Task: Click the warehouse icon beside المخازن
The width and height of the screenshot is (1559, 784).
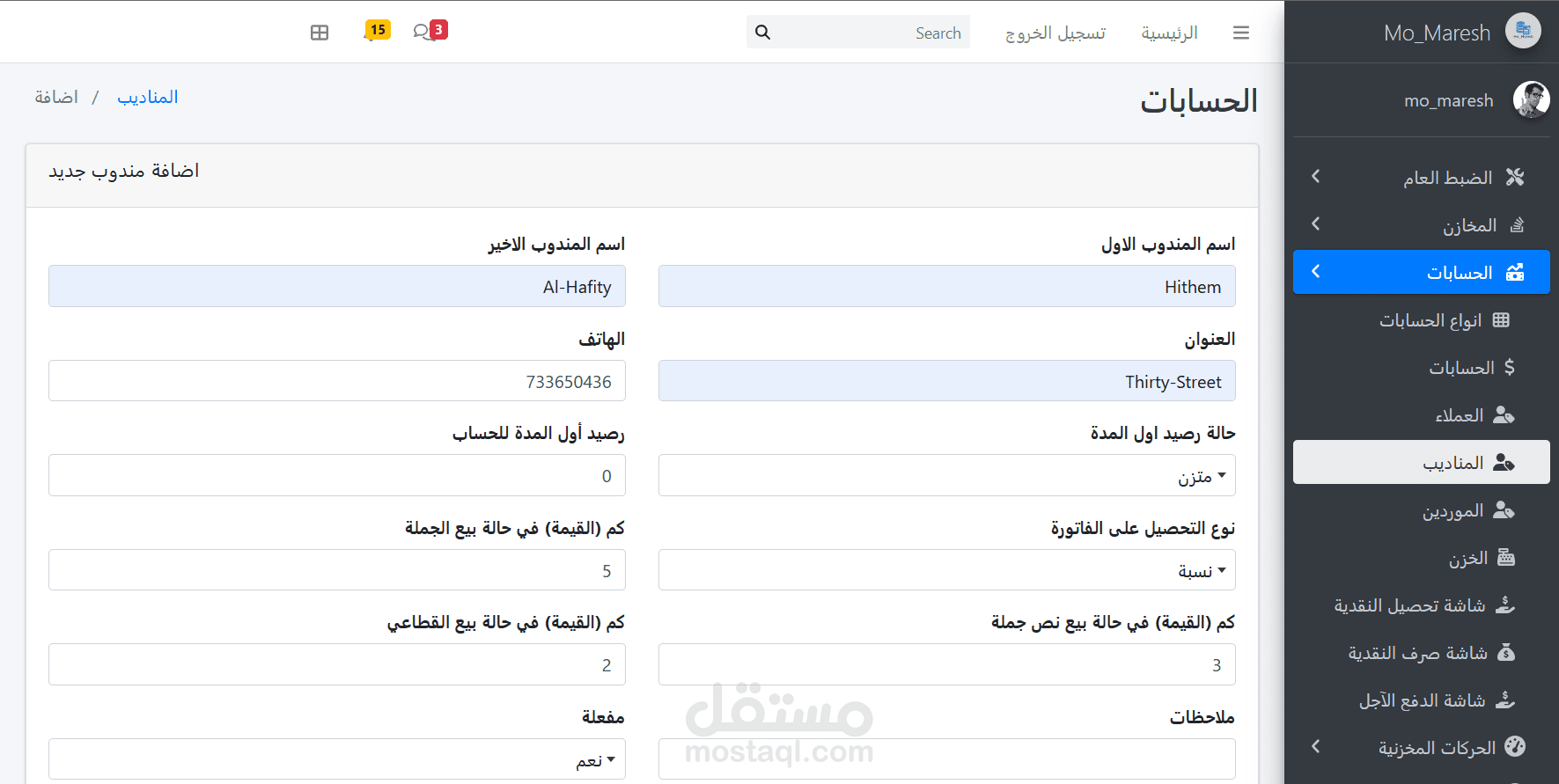Action: pyautogui.click(x=1517, y=225)
